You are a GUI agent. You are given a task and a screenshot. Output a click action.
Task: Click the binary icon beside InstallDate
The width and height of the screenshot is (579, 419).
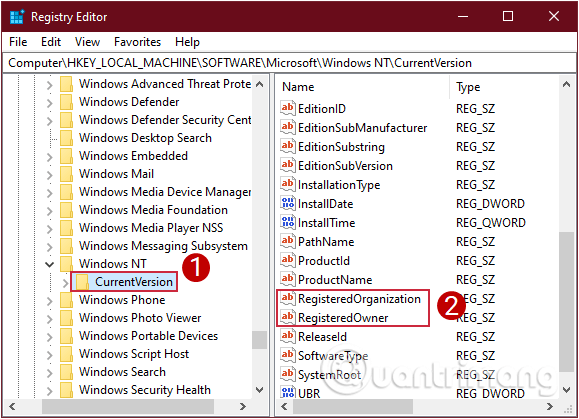(288, 203)
